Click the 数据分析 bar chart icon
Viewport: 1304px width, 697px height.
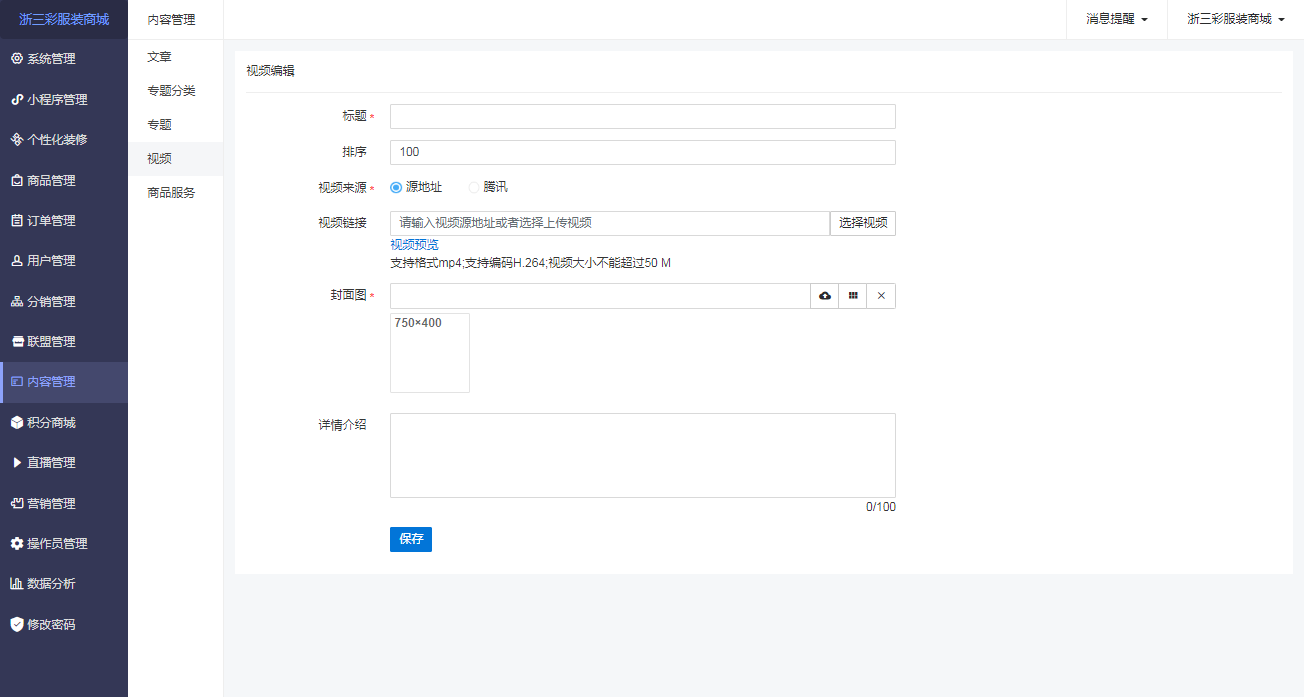click(x=16, y=584)
